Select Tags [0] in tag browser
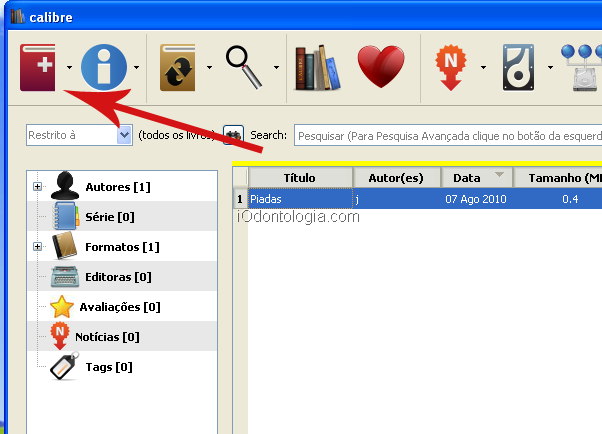This screenshot has width=602, height=434. [109, 367]
